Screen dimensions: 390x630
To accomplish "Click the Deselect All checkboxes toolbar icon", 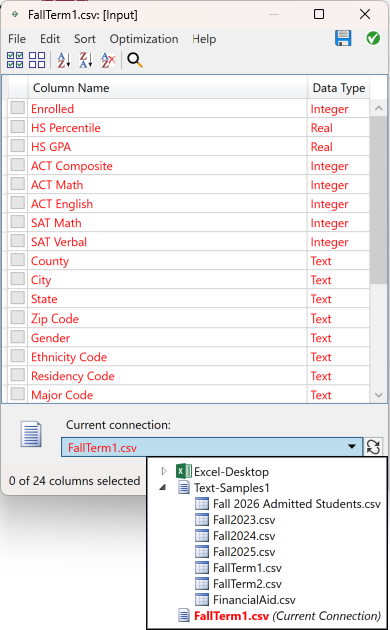I will 37,60.
